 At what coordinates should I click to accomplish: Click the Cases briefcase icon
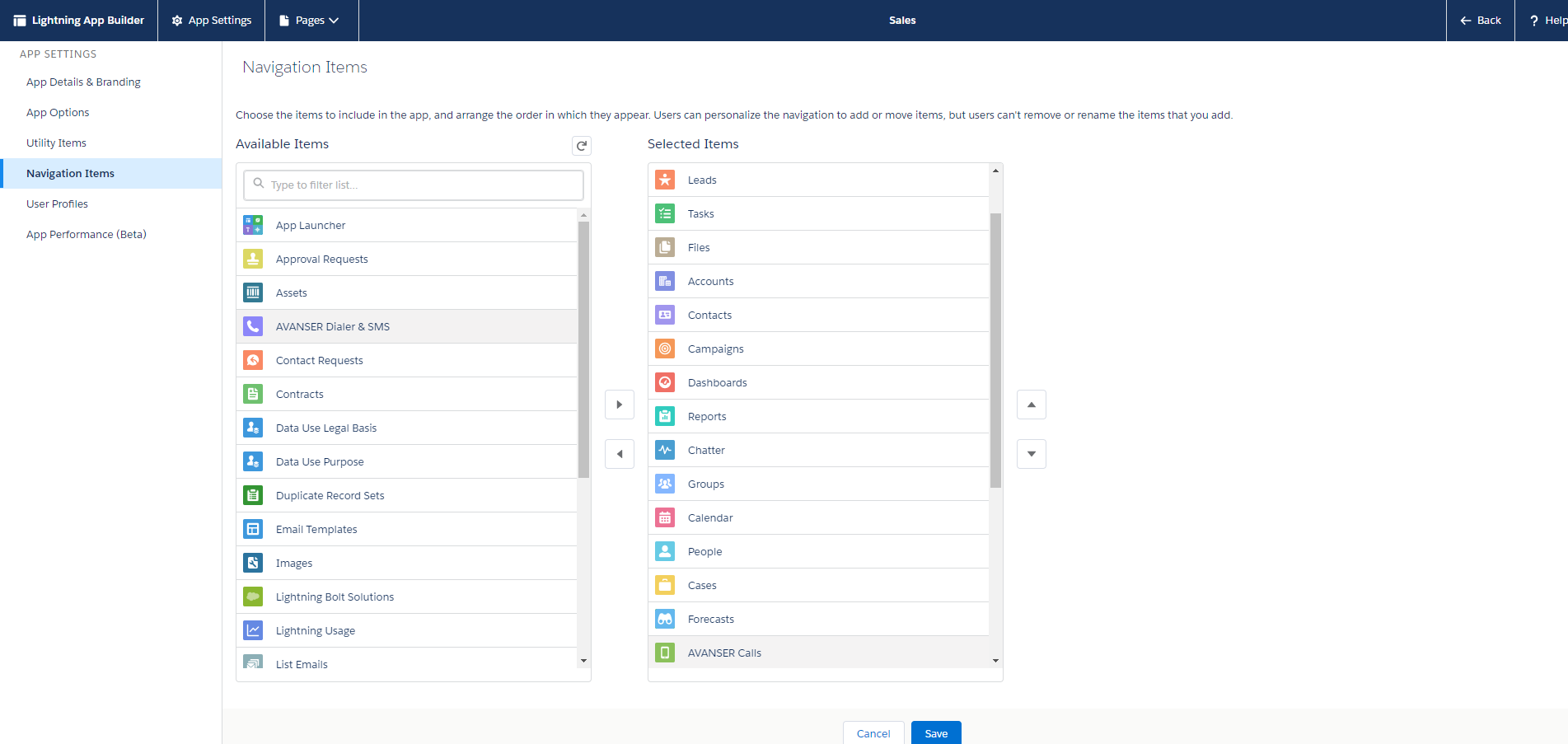(665, 585)
